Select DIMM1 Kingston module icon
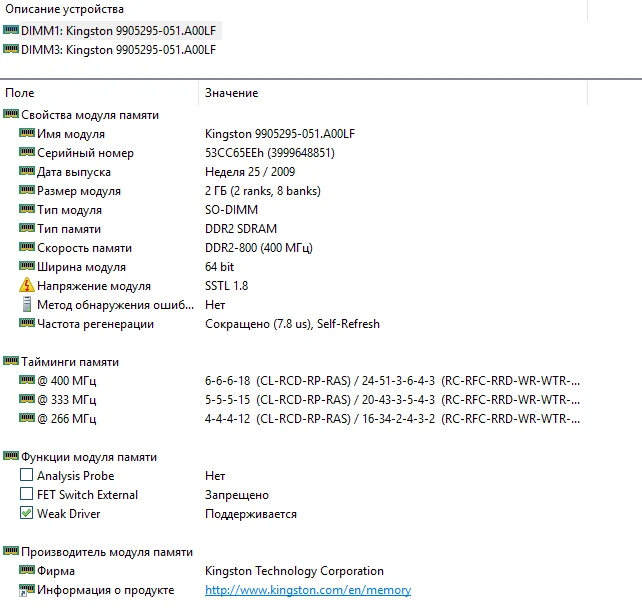The height and width of the screenshot is (613, 642). (x=11, y=30)
